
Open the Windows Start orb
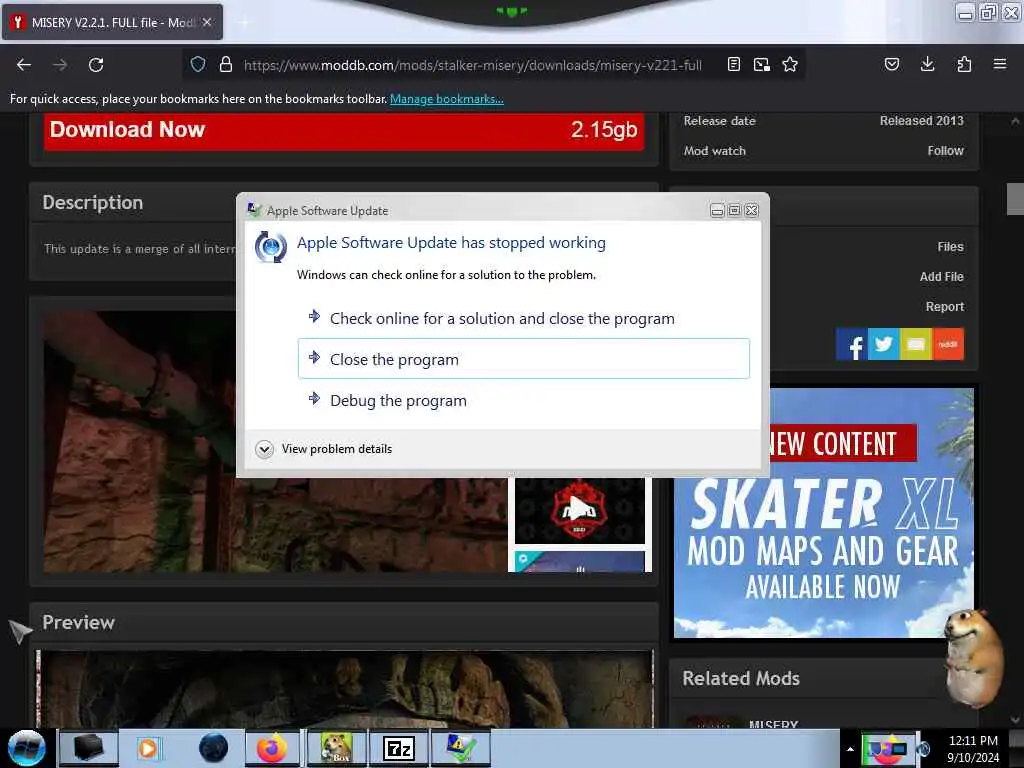26,748
